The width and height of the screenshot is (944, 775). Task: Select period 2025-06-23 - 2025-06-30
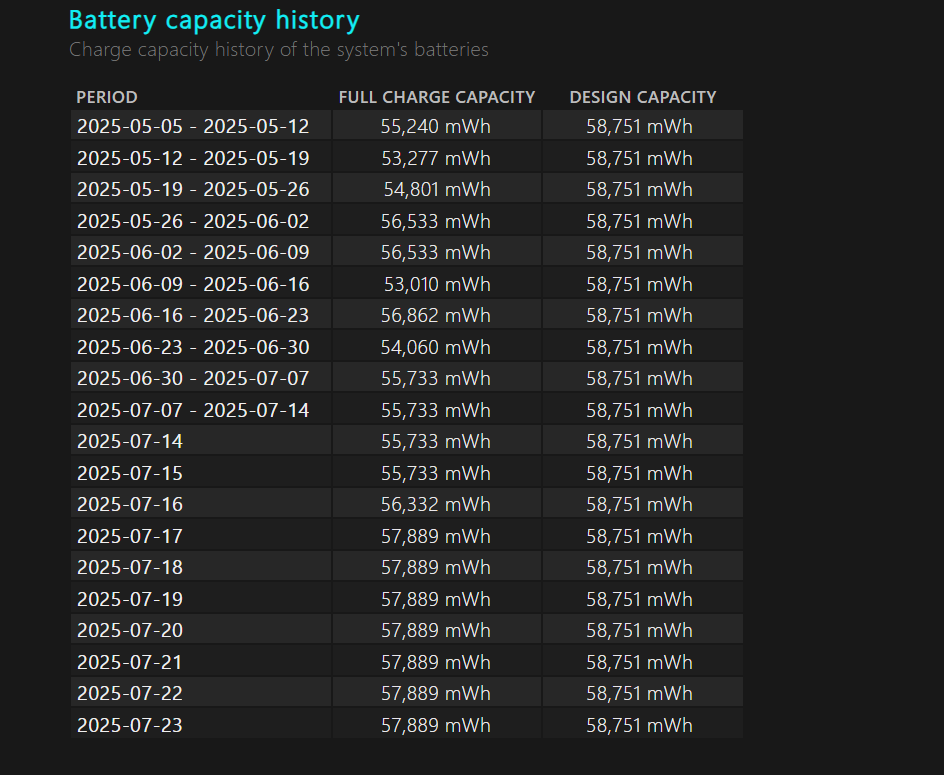pos(193,347)
